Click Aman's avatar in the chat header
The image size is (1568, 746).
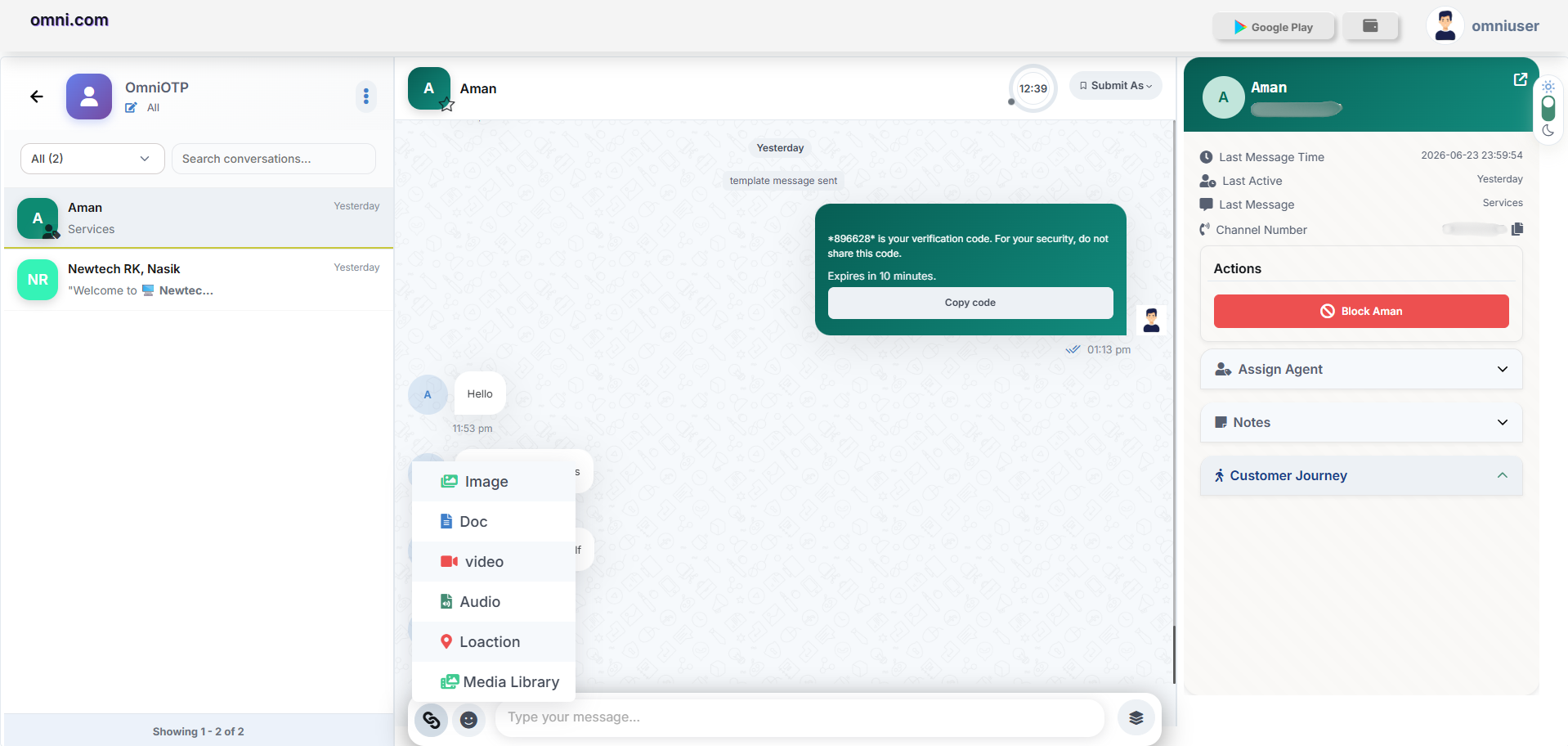pyautogui.click(x=429, y=88)
